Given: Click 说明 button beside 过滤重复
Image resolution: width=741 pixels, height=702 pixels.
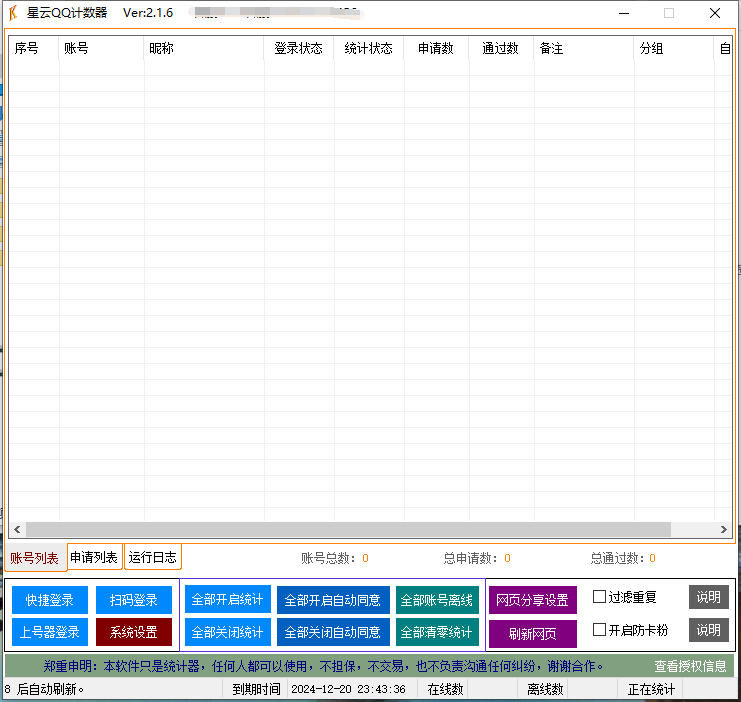Looking at the screenshot, I should point(708,597).
